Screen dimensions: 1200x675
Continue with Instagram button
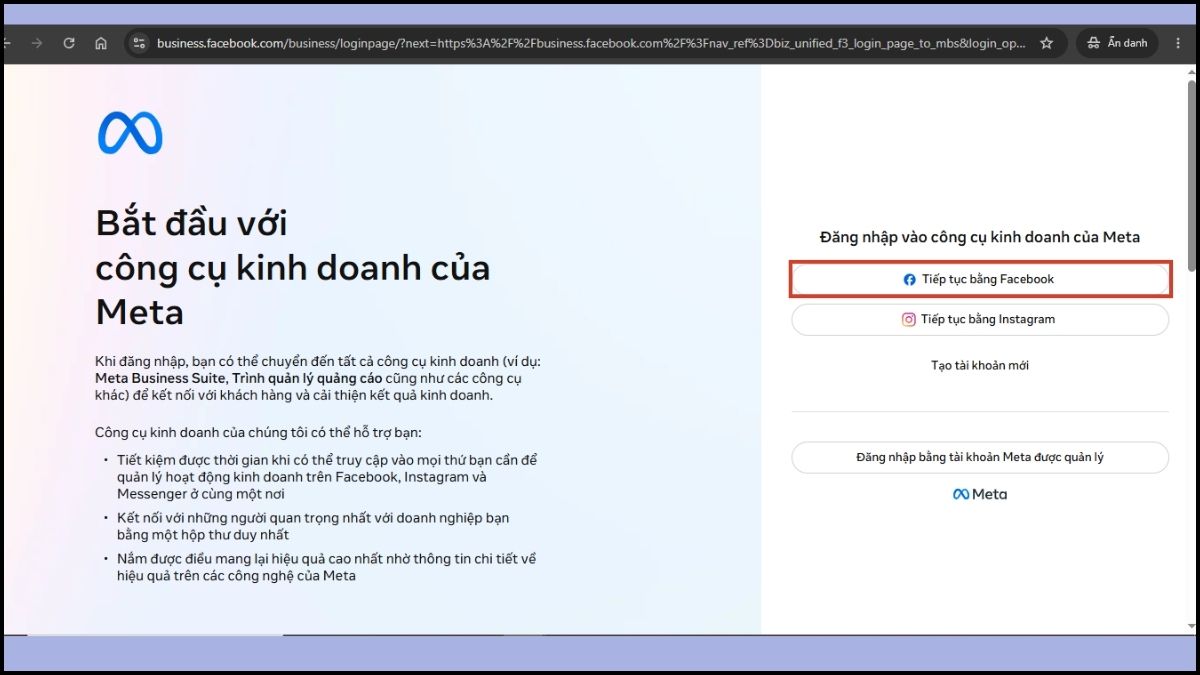click(x=980, y=319)
